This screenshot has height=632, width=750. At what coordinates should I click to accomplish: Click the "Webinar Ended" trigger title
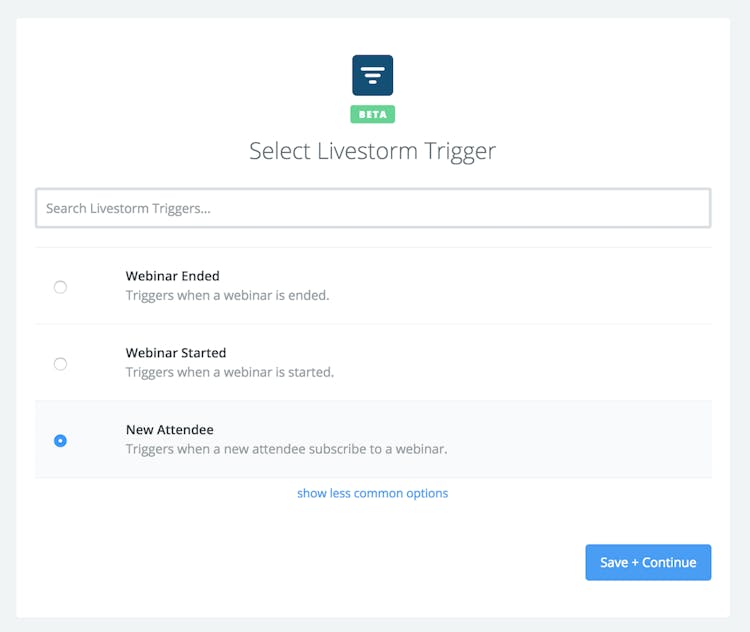click(x=172, y=276)
